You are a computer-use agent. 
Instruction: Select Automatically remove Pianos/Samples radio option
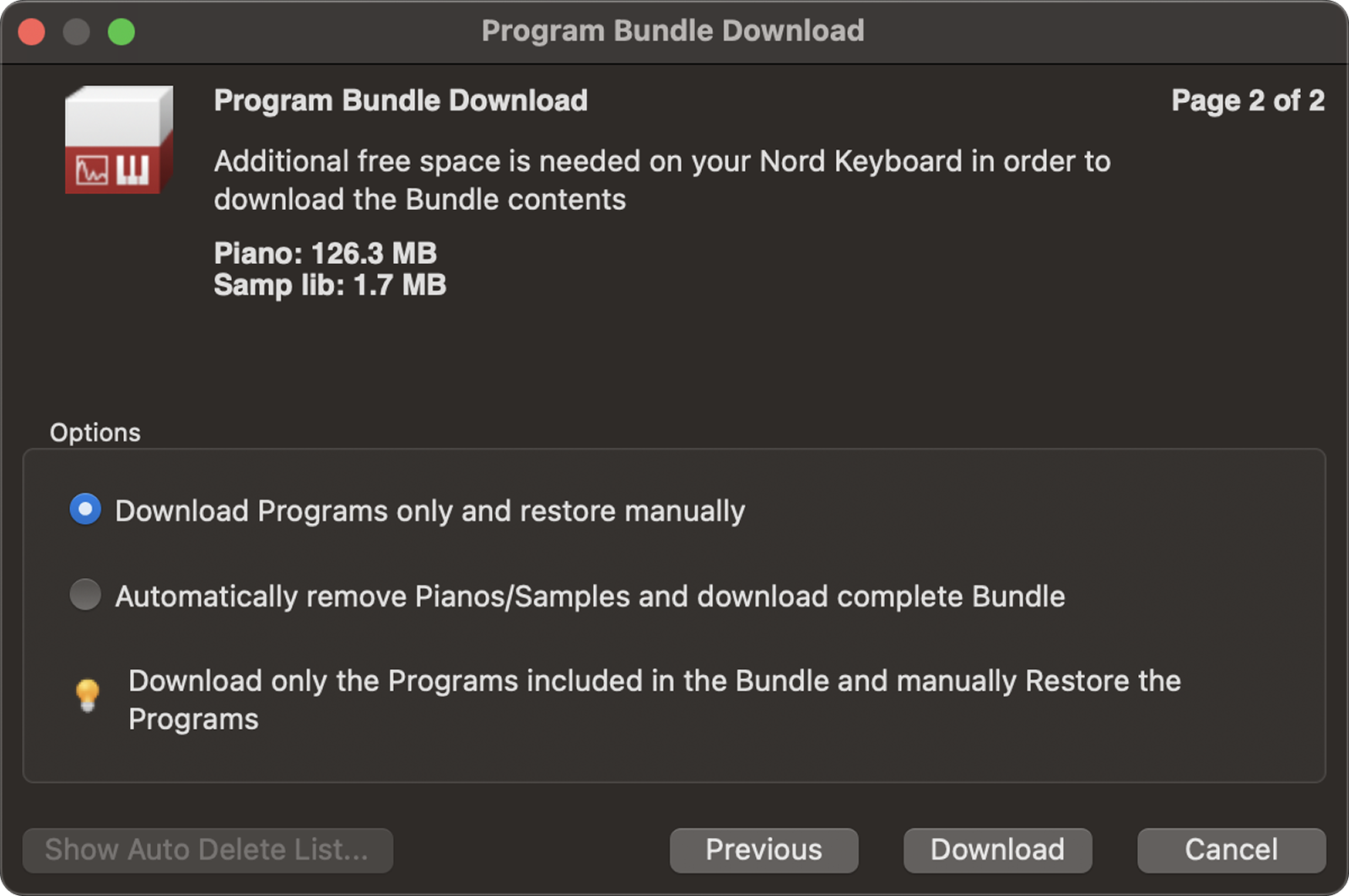[x=85, y=595]
